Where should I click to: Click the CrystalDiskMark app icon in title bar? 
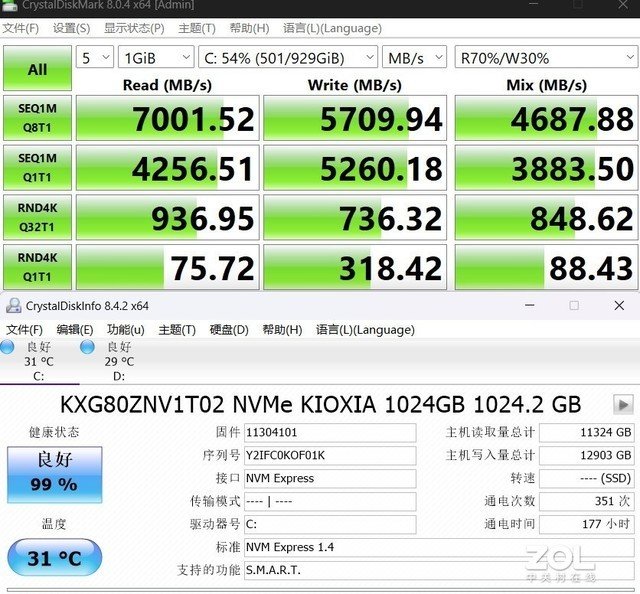(x=10, y=5)
